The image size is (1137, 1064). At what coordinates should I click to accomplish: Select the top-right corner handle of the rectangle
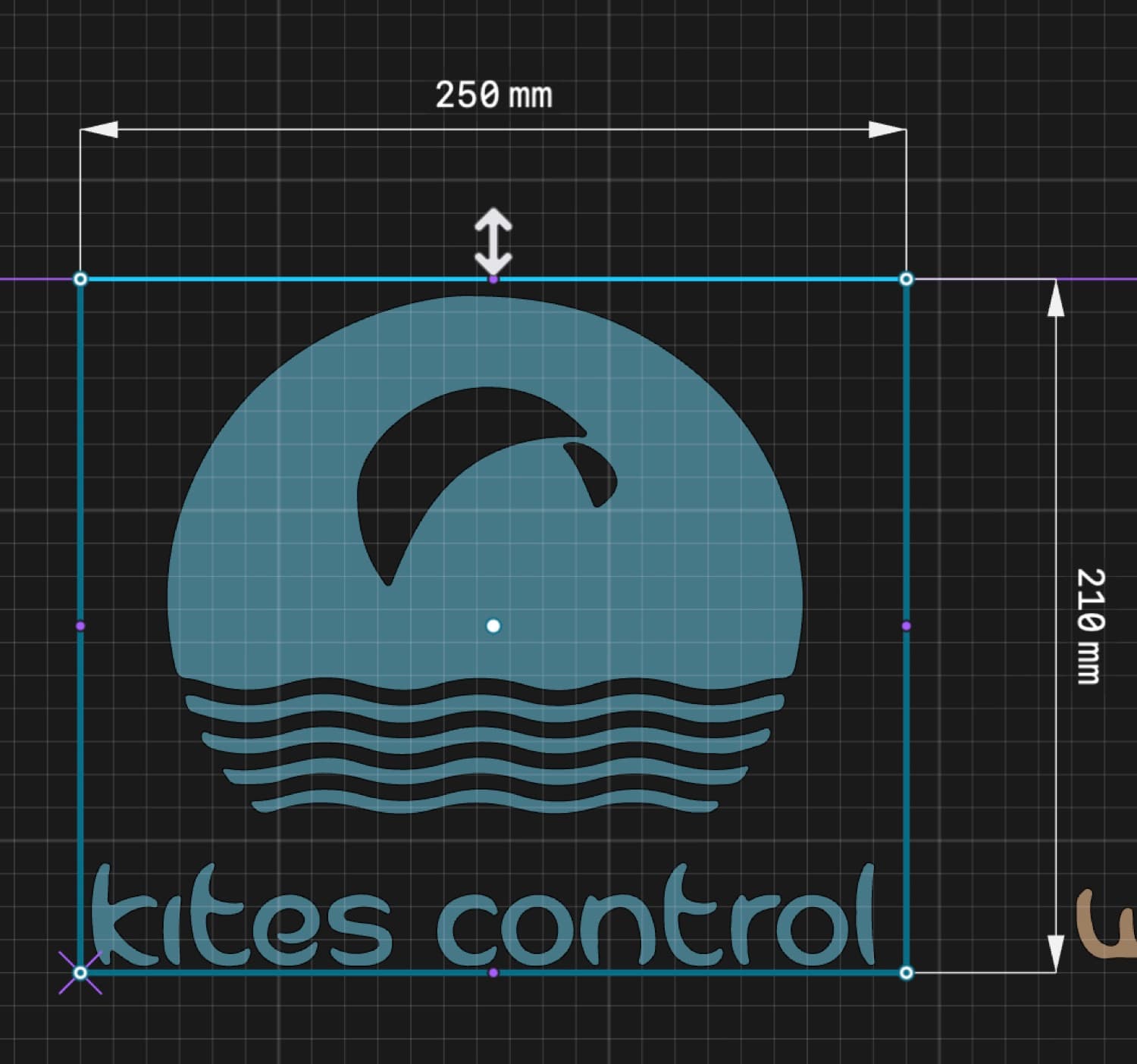(x=906, y=279)
